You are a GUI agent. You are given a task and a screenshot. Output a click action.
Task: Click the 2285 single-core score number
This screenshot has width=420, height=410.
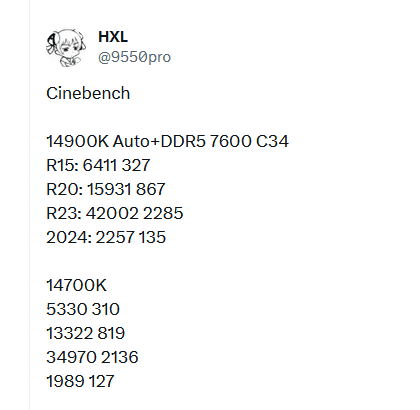163,213
